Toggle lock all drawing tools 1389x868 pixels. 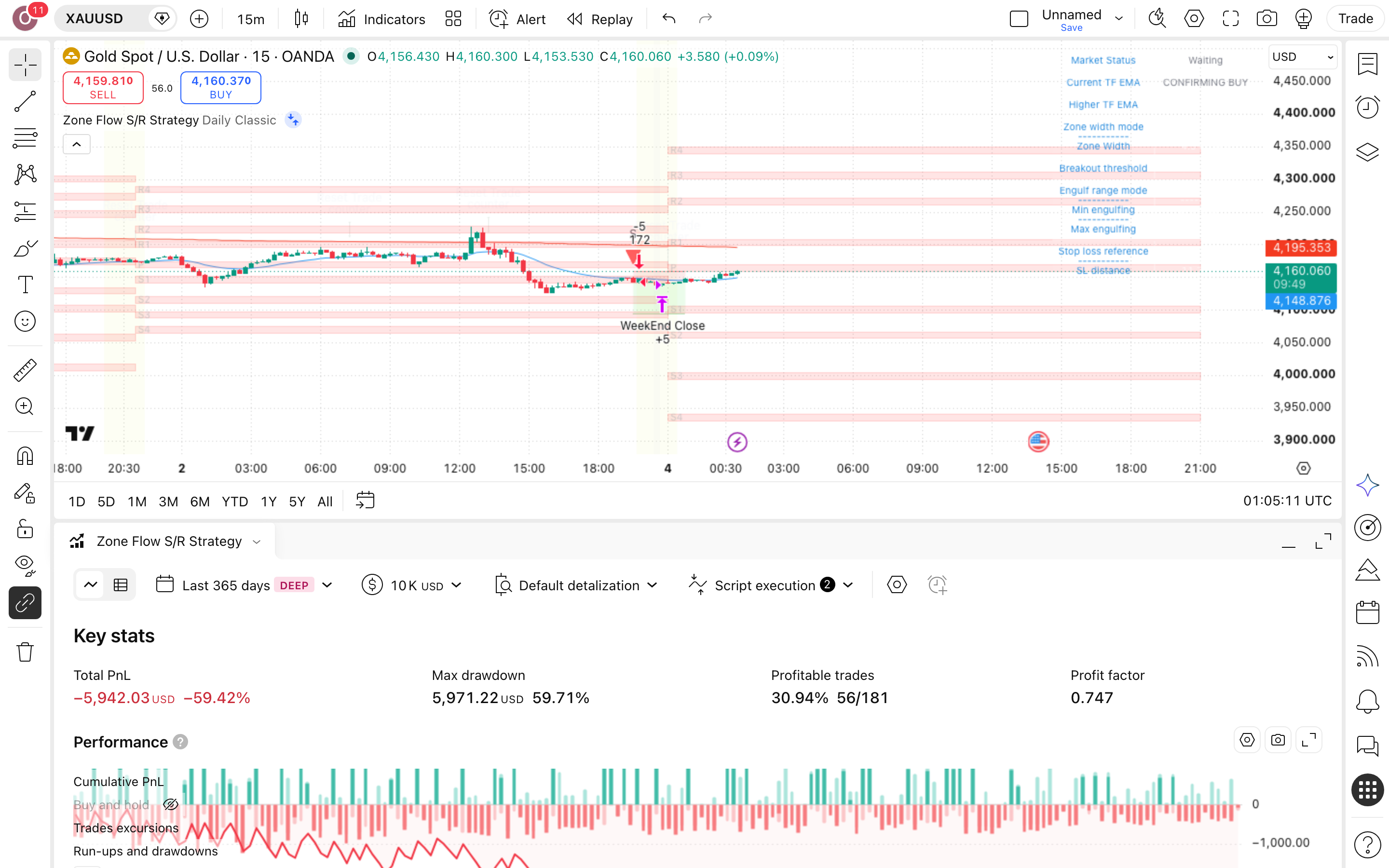[25, 529]
